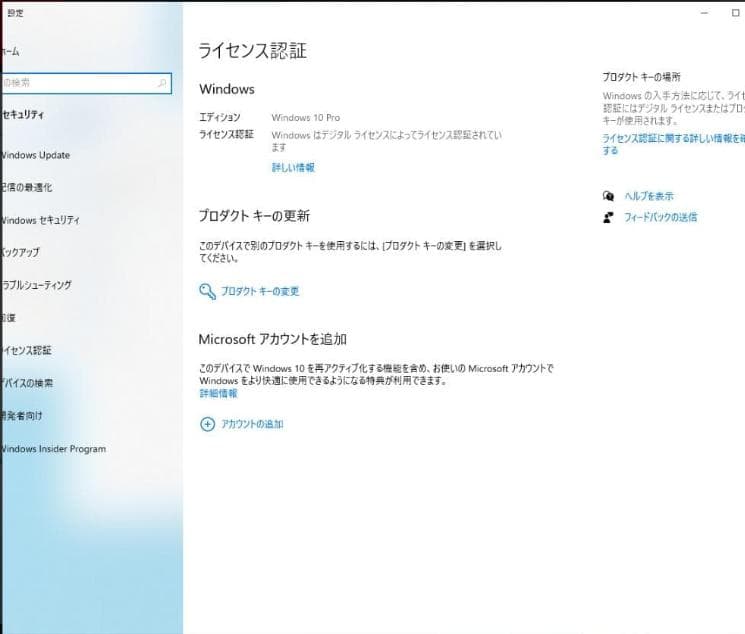
Task: Click the search magnifier icon in the settings search box
Action: click(162, 83)
